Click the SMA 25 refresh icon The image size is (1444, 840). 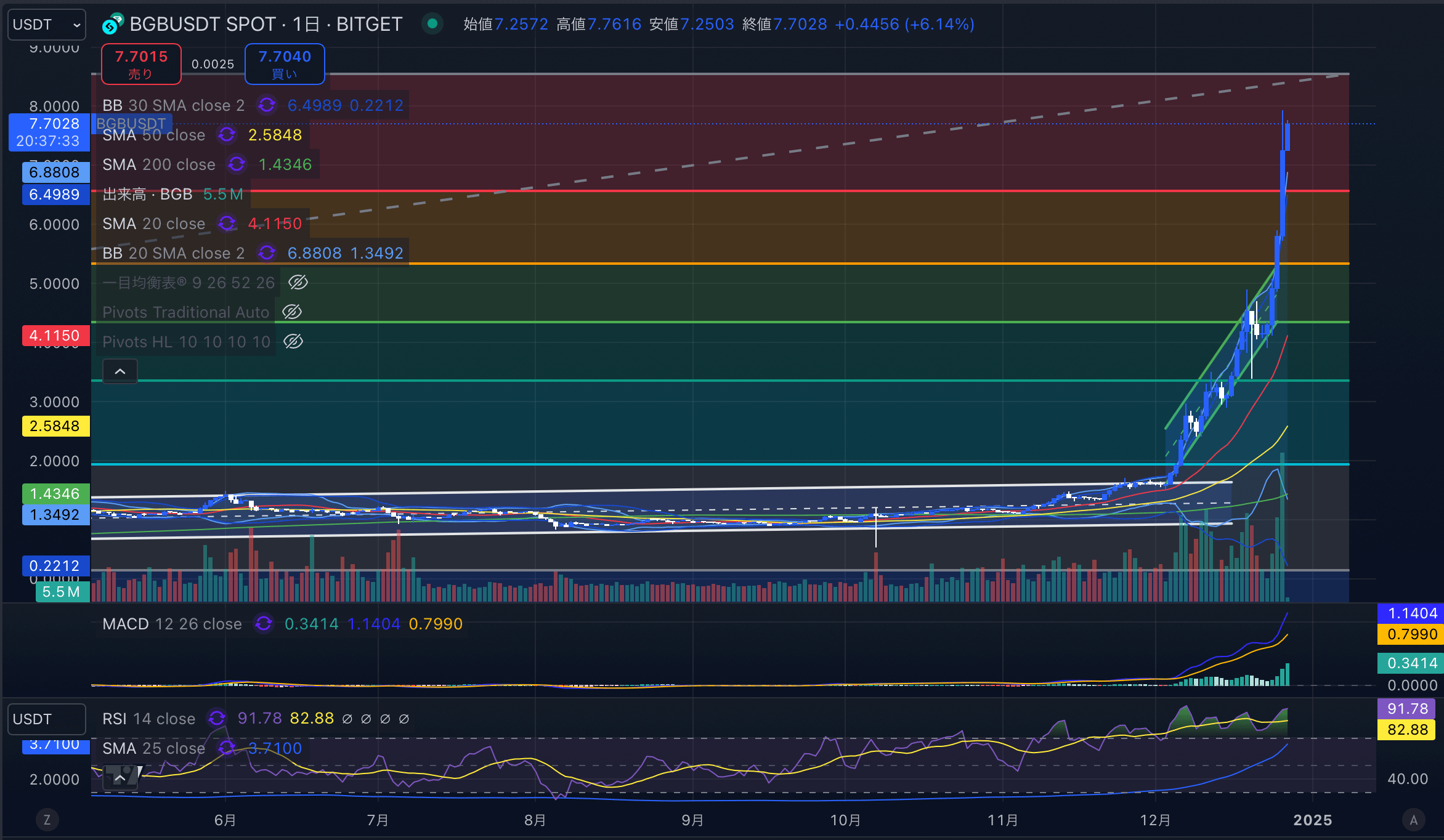[x=227, y=748]
